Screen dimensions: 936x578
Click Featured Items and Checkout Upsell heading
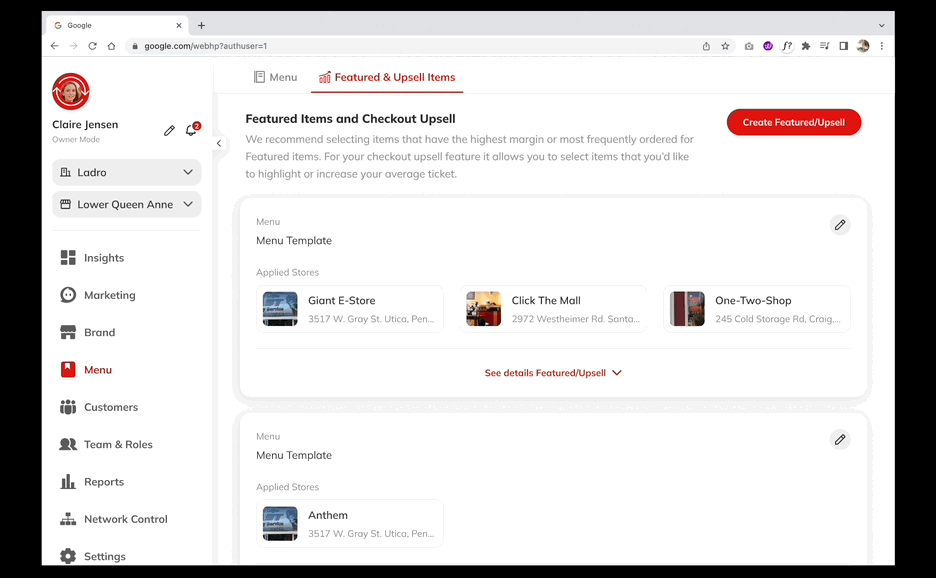pyautogui.click(x=350, y=119)
